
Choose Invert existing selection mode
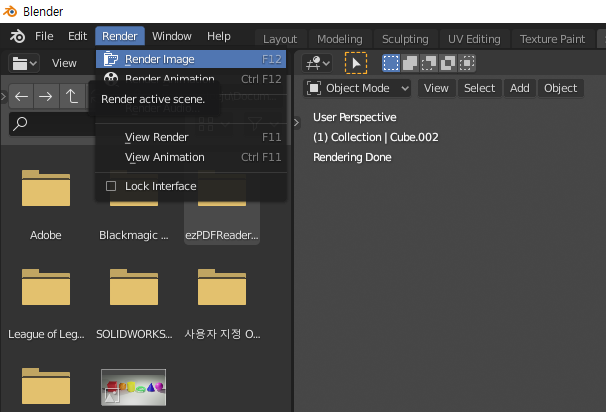[448, 63]
